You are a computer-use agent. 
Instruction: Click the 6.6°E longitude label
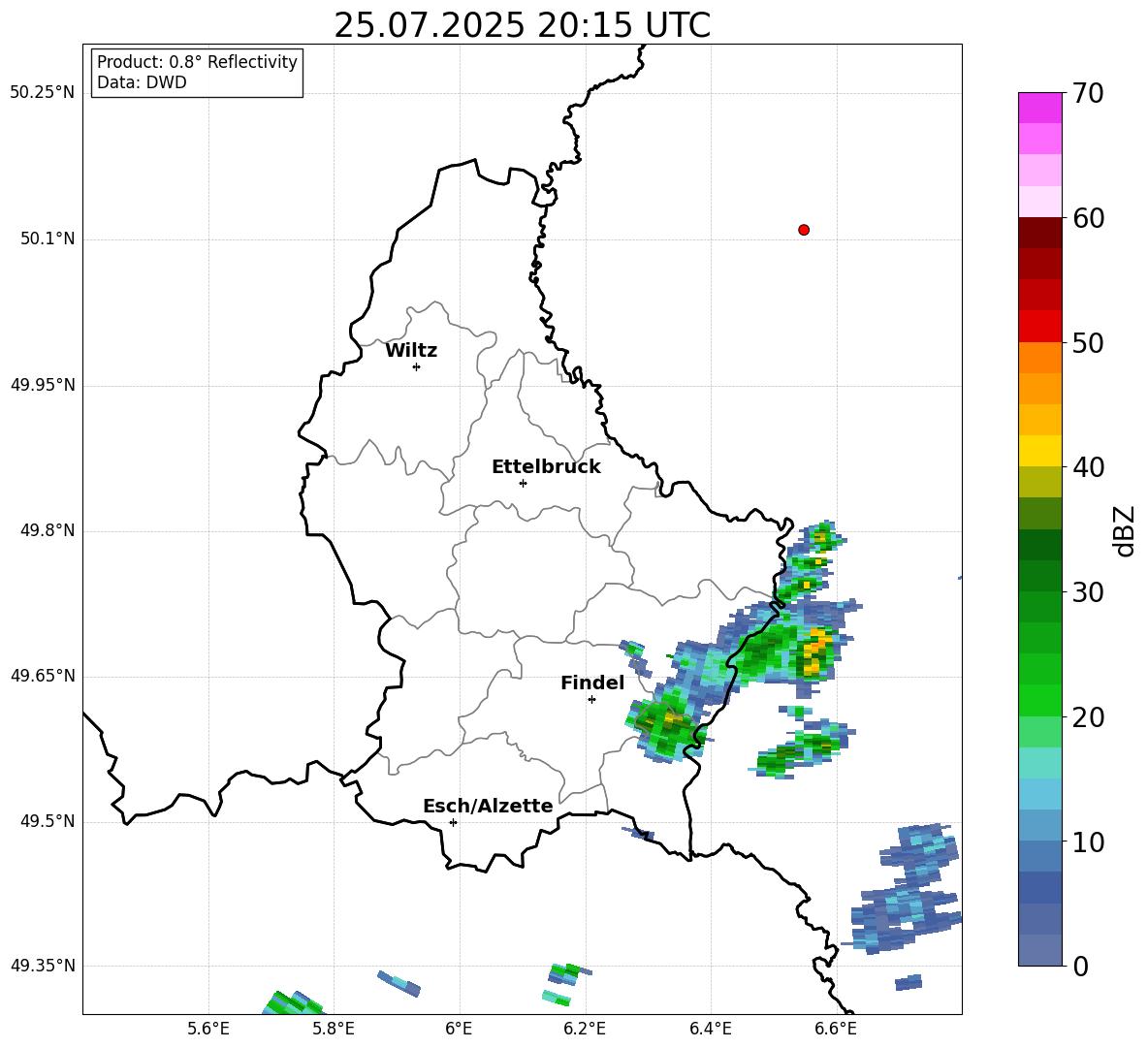tap(836, 1030)
